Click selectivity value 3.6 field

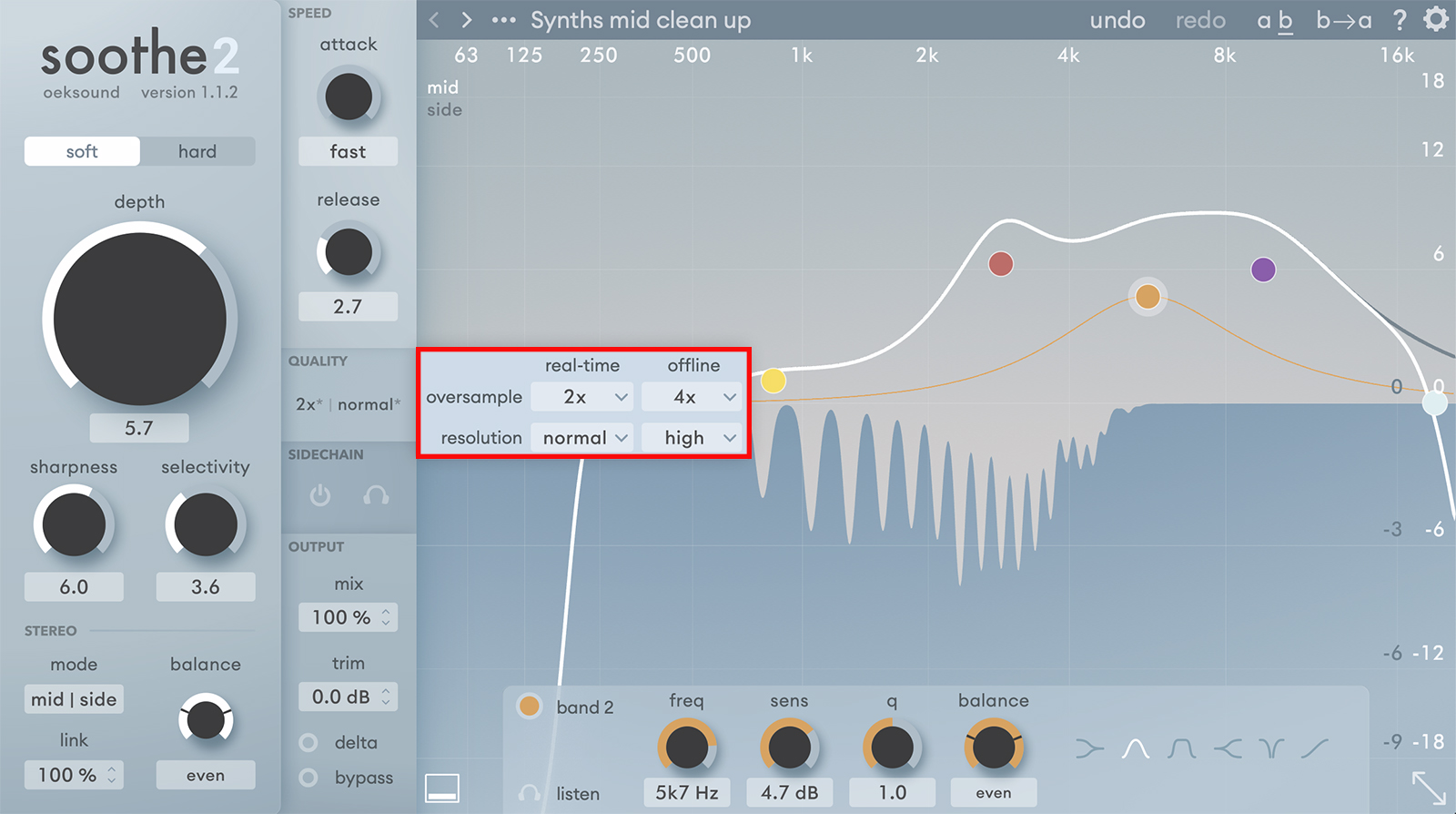point(206,587)
